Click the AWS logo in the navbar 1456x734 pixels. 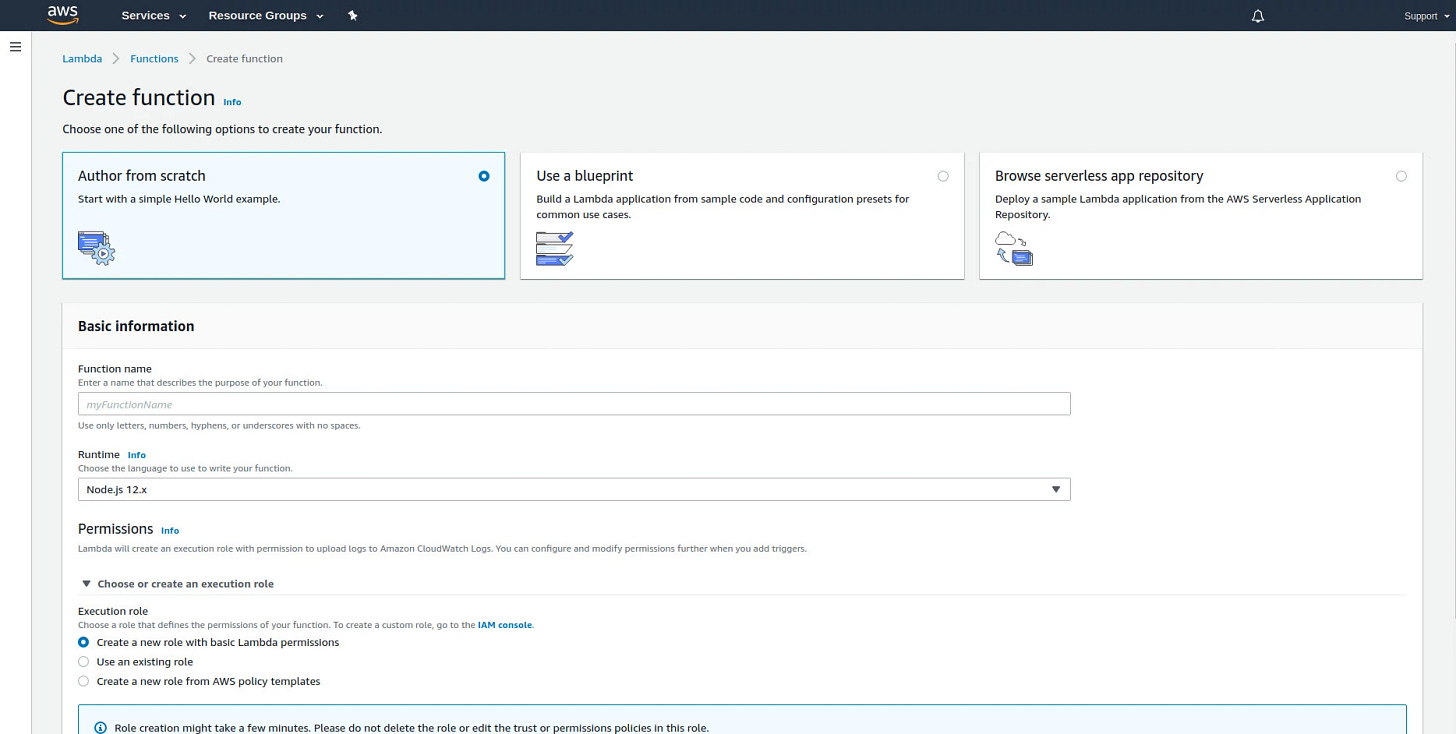pos(62,14)
